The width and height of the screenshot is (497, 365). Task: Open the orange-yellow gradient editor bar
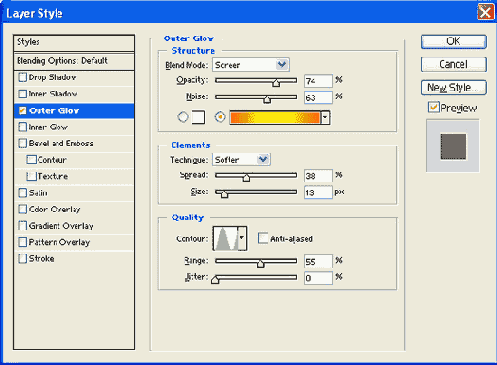pyautogui.click(x=275, y=118)
